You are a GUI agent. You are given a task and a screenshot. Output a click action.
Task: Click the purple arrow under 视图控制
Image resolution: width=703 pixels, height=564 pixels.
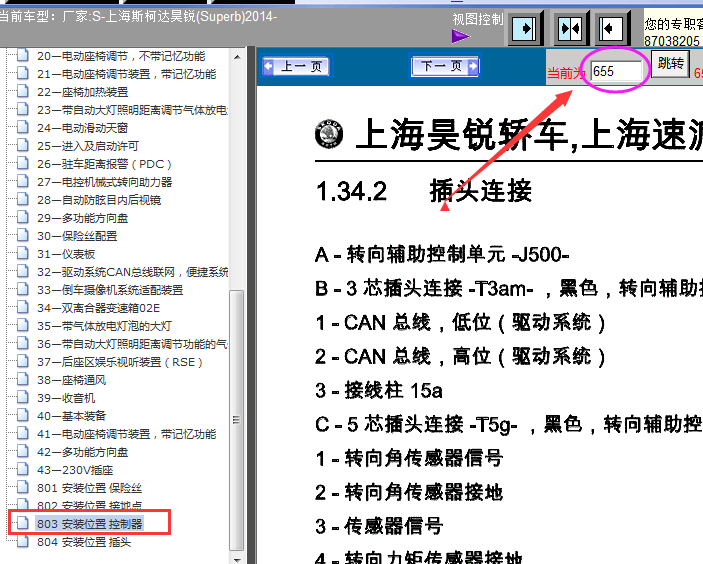coord(460,36)
